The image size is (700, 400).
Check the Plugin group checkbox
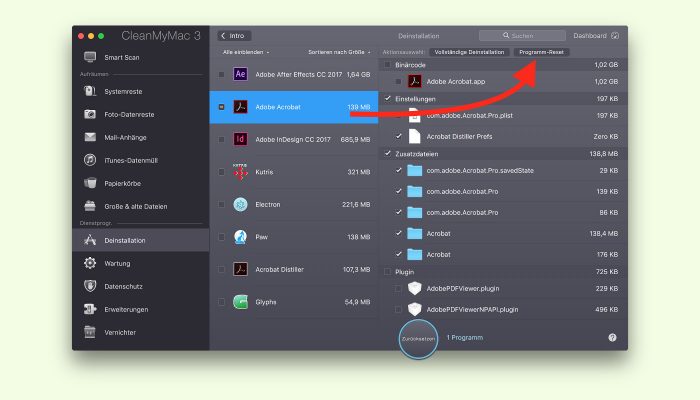387,271
